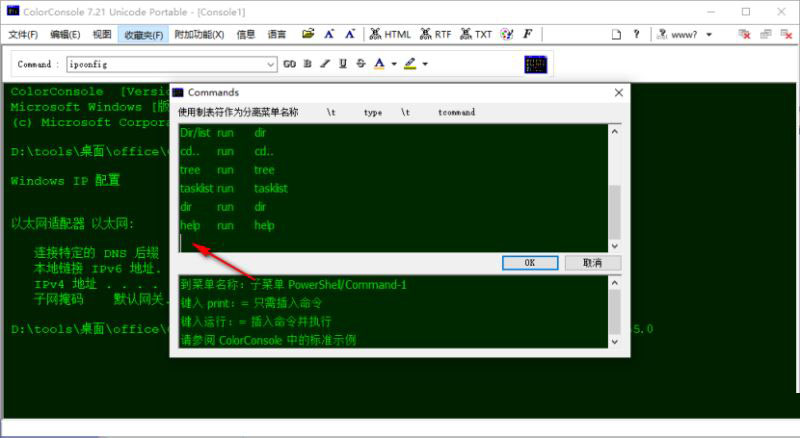Toggle underline formatting
The image size is (800, 438).
tap(343, 64)
